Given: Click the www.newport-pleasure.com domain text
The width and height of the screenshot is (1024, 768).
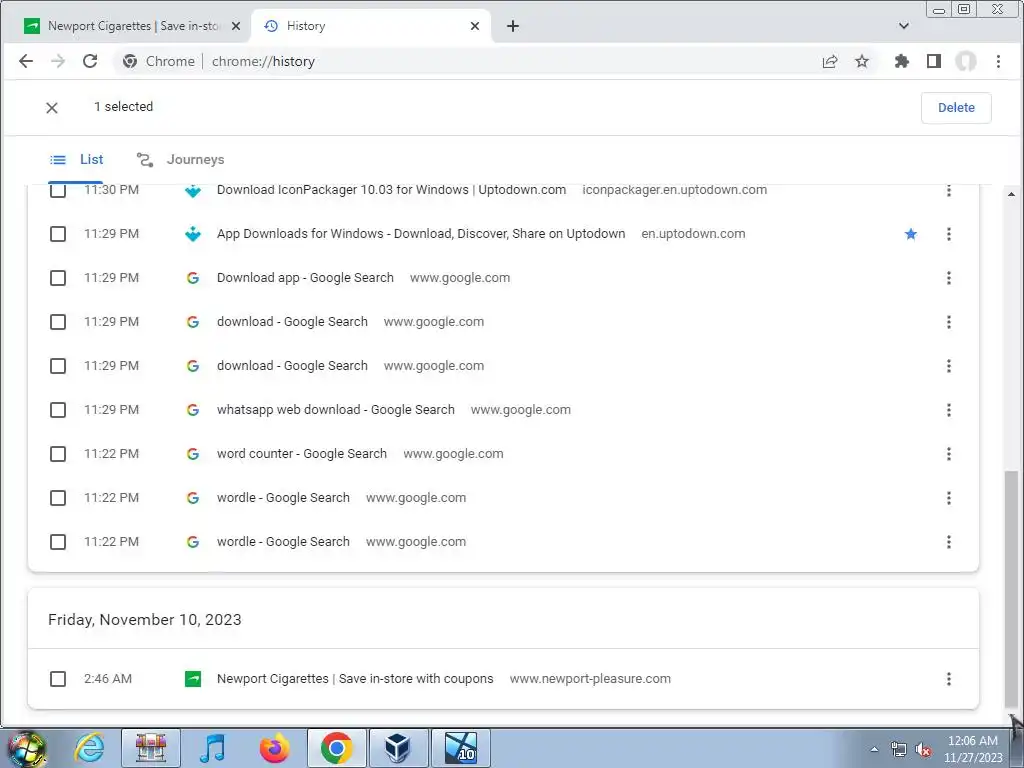Looking at the screenshot, I should pyautogui.click(x=590, y=679).
